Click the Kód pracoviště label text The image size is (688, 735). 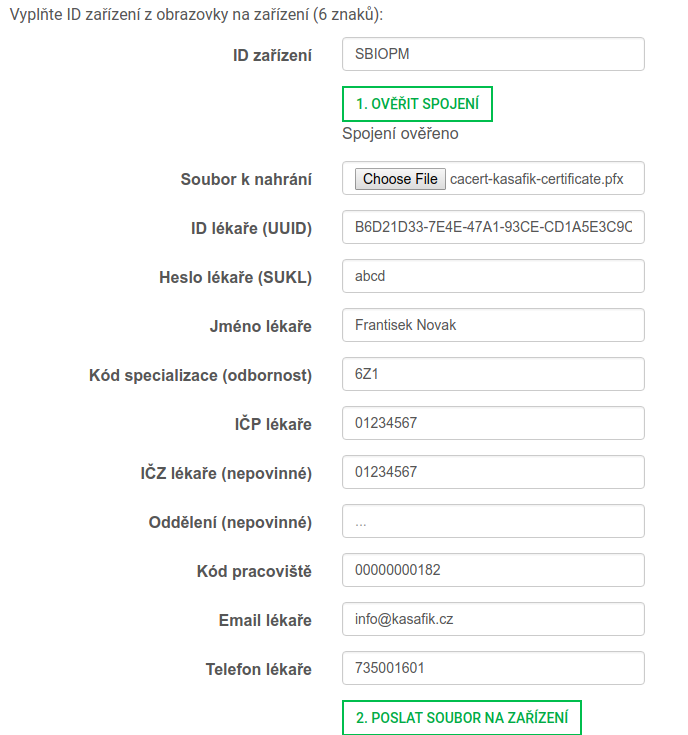[x=254, y=571]
